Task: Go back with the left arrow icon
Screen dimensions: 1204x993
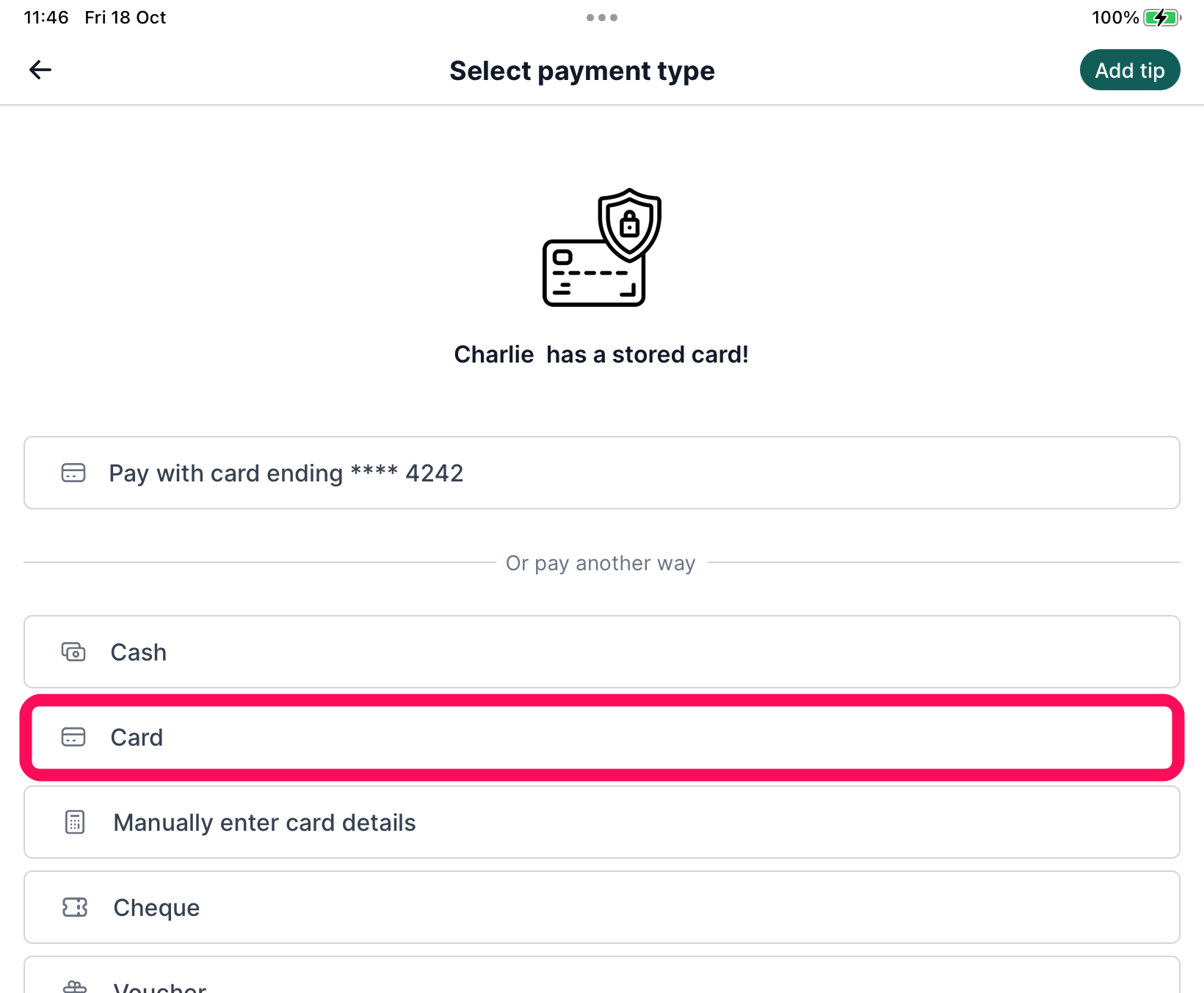Action: [40, 70]
